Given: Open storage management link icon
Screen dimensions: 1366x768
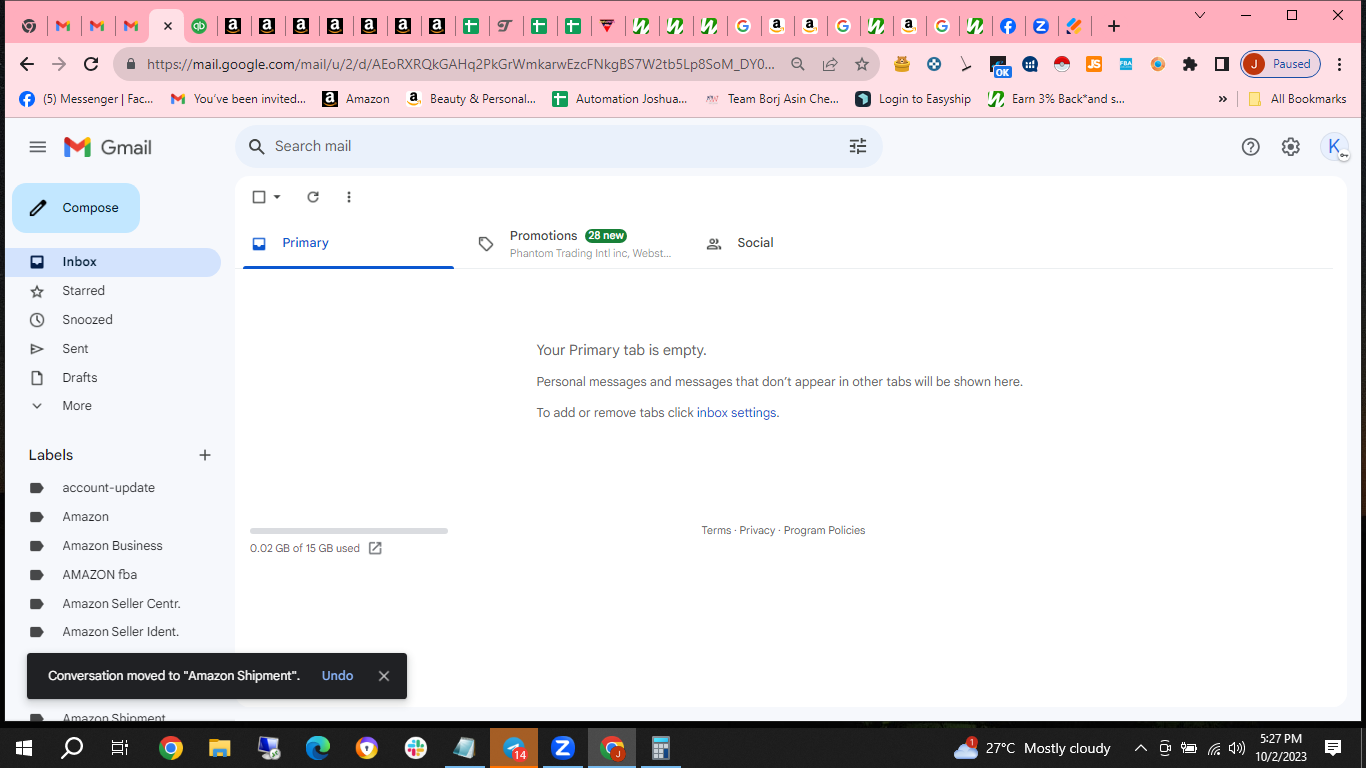Looking at the screenshot, I should [375, 548].
